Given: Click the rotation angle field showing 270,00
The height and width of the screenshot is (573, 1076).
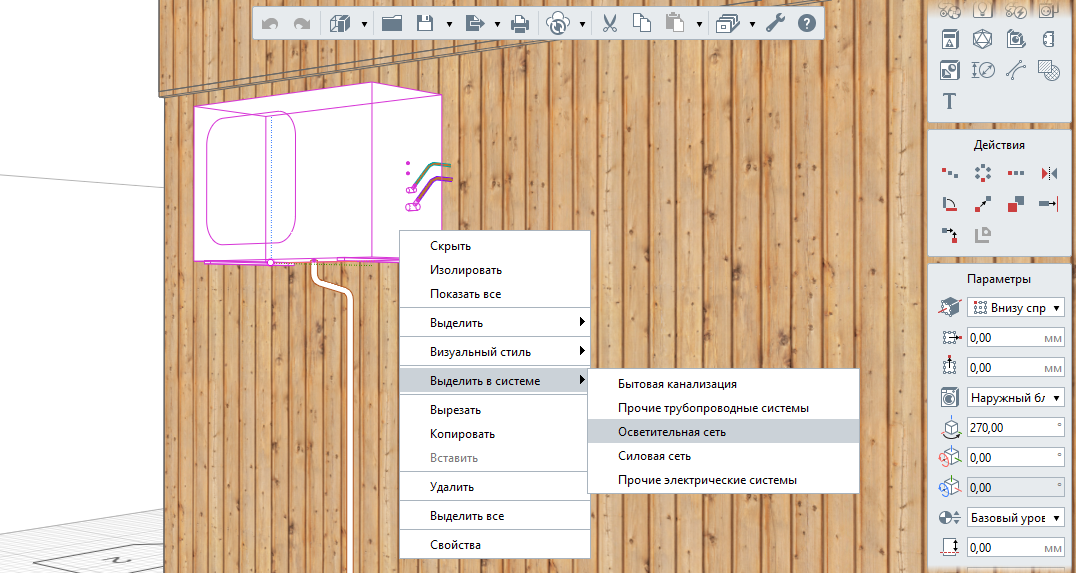Looking at the screenshot, I should 1016,428.
